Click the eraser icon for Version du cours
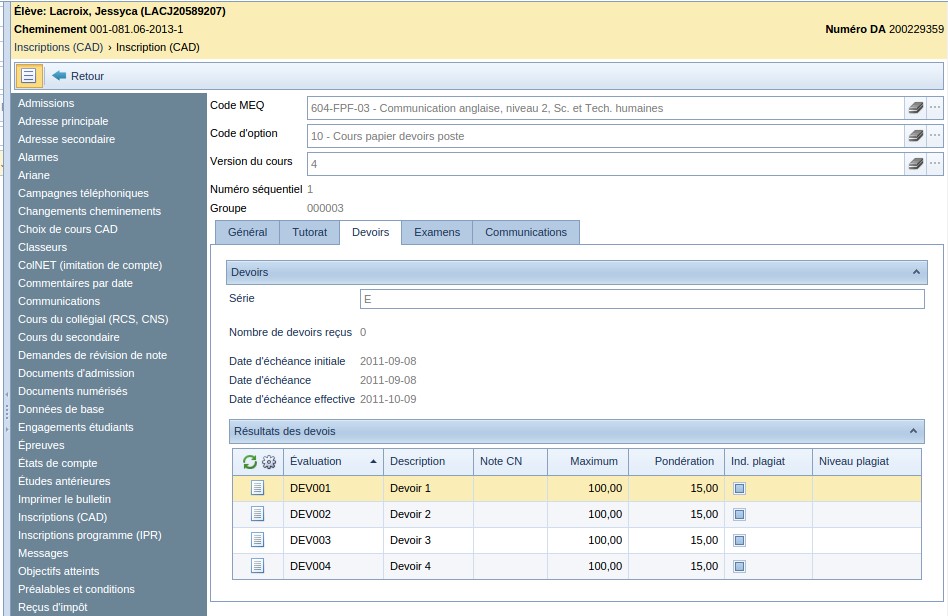Screen dimensions: 948x616 914,164
